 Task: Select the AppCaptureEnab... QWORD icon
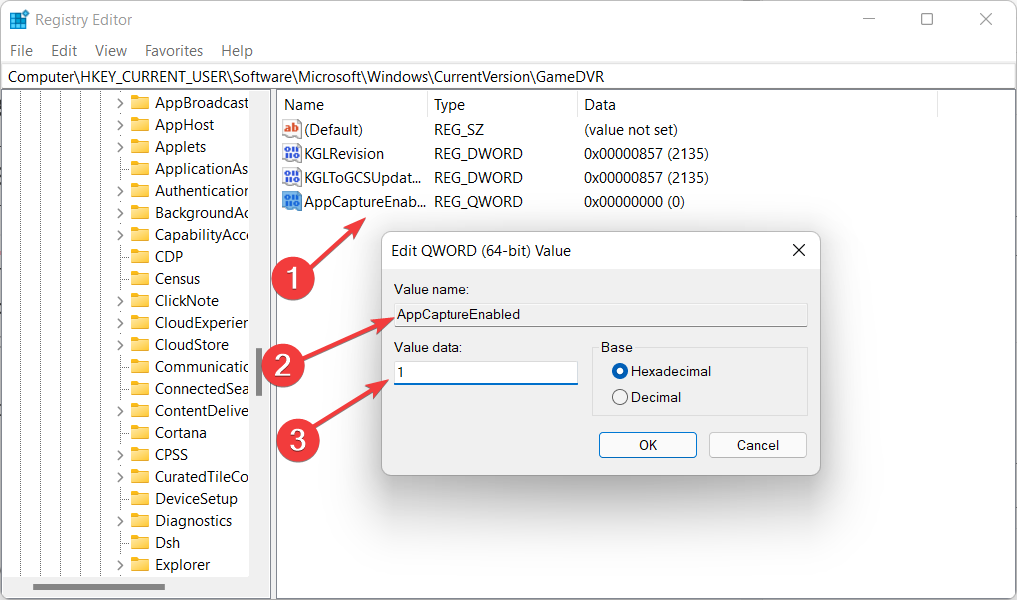click(292, 201)
